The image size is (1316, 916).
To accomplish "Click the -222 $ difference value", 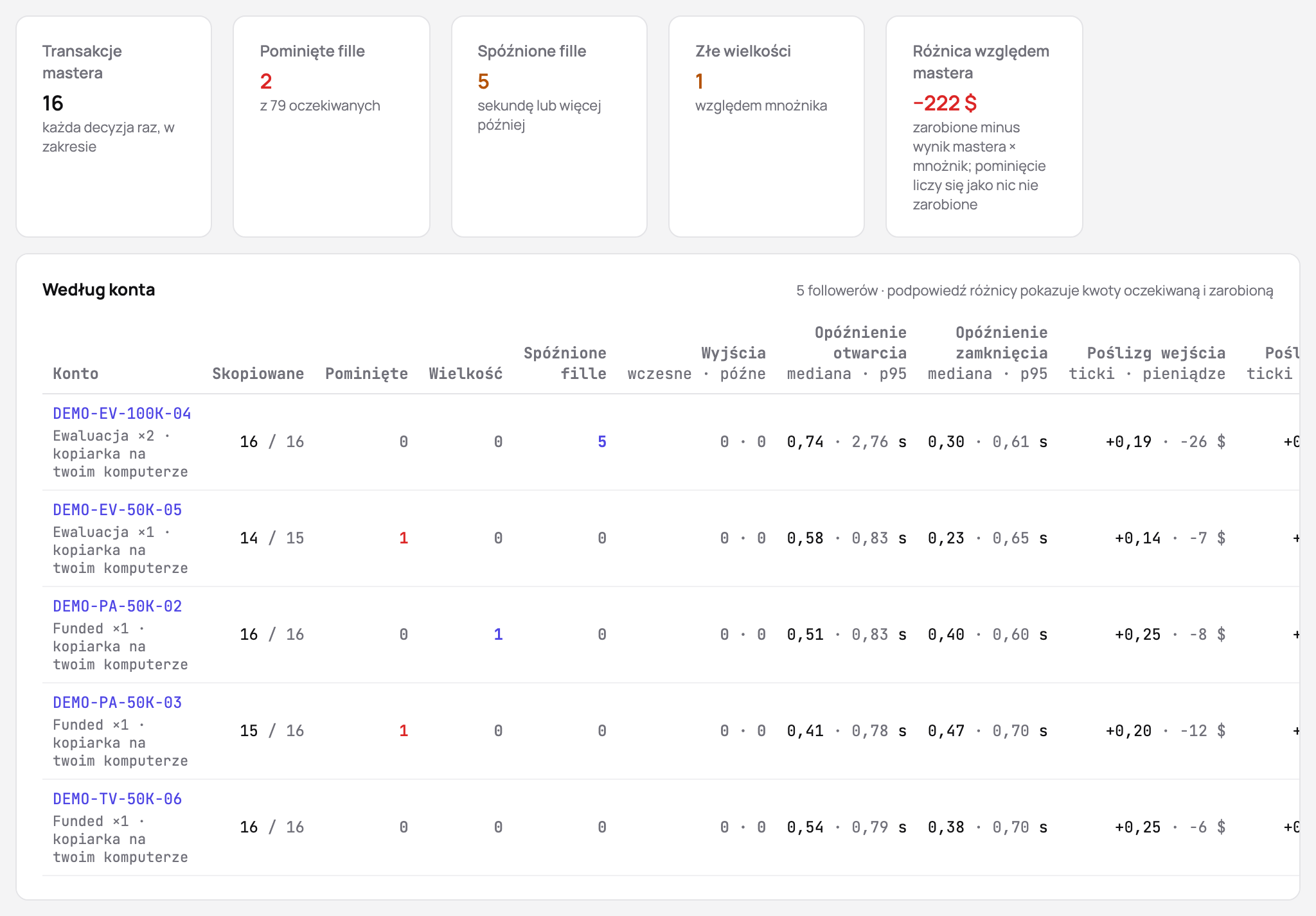I will [945, 103].
